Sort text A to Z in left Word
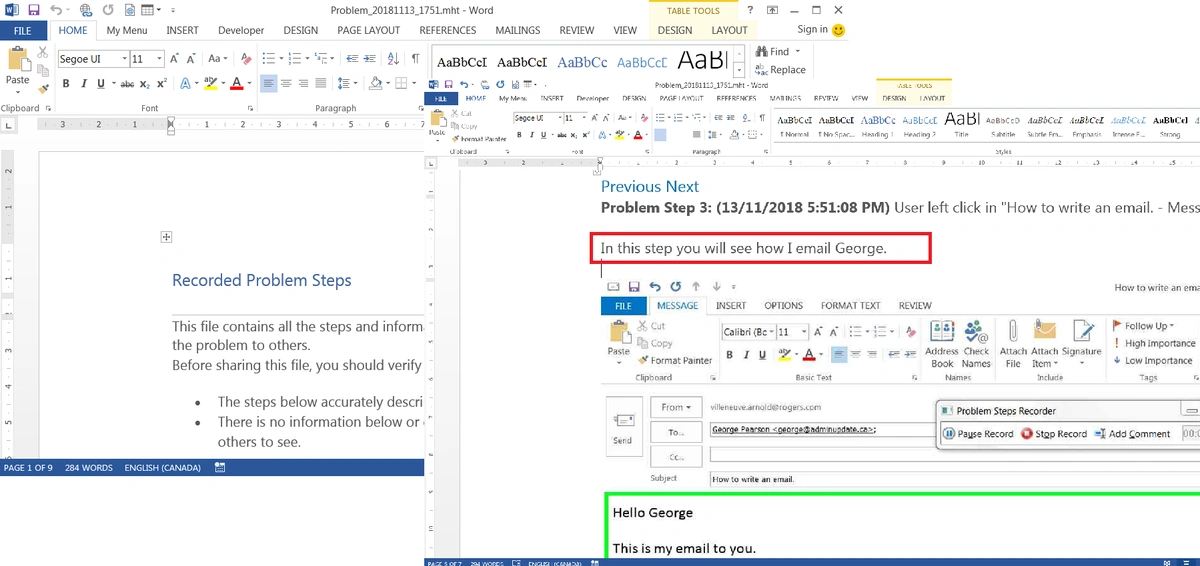The width and height of the screenshot is (1200, 566). click(394, 58)
